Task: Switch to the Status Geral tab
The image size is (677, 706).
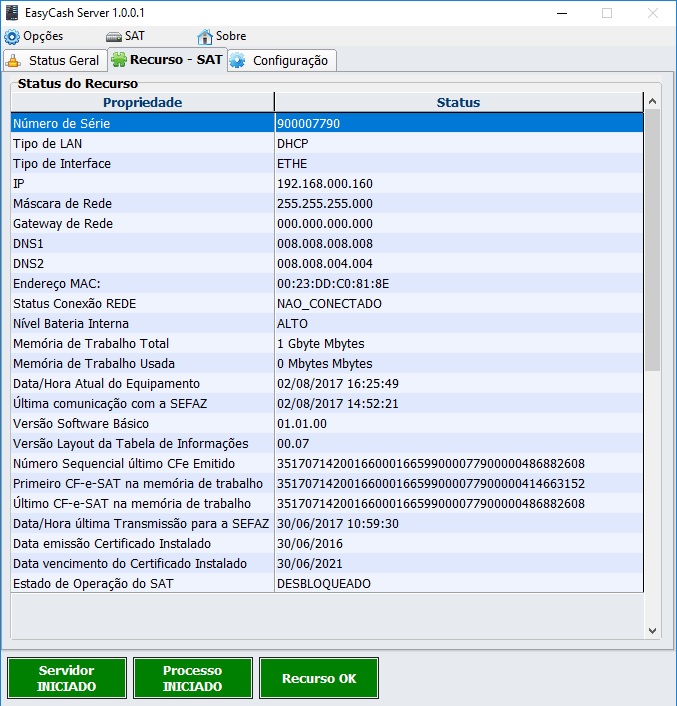Action: [x=63, y=60]
